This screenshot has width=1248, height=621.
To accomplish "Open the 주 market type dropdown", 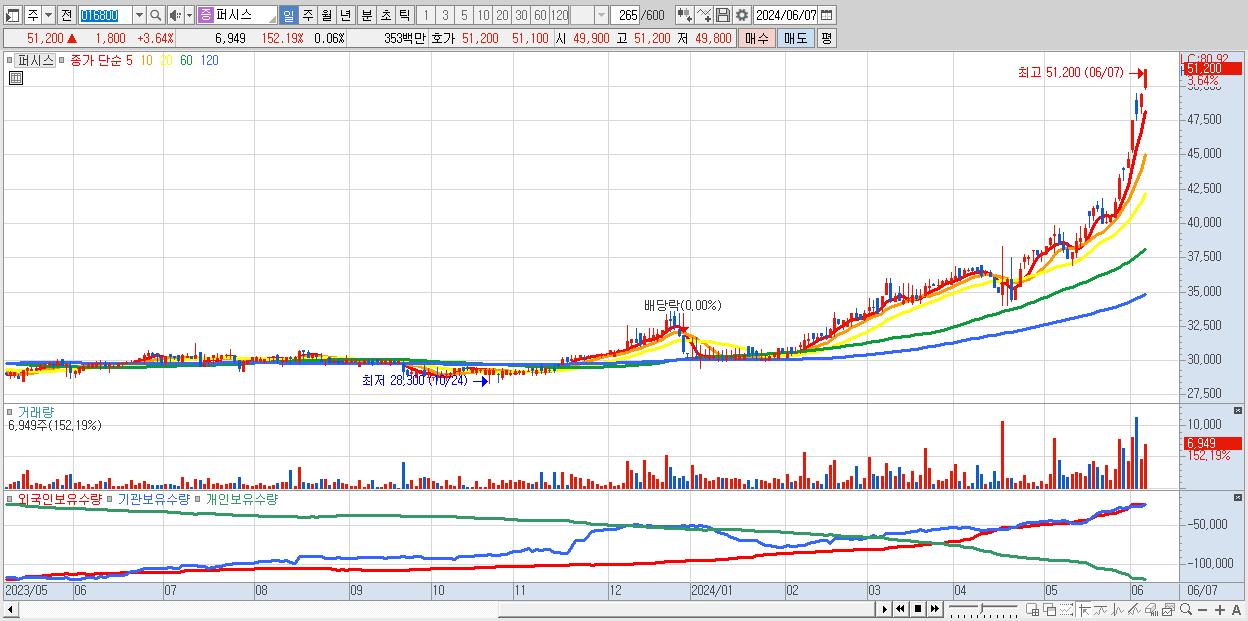I will [48, 15].
